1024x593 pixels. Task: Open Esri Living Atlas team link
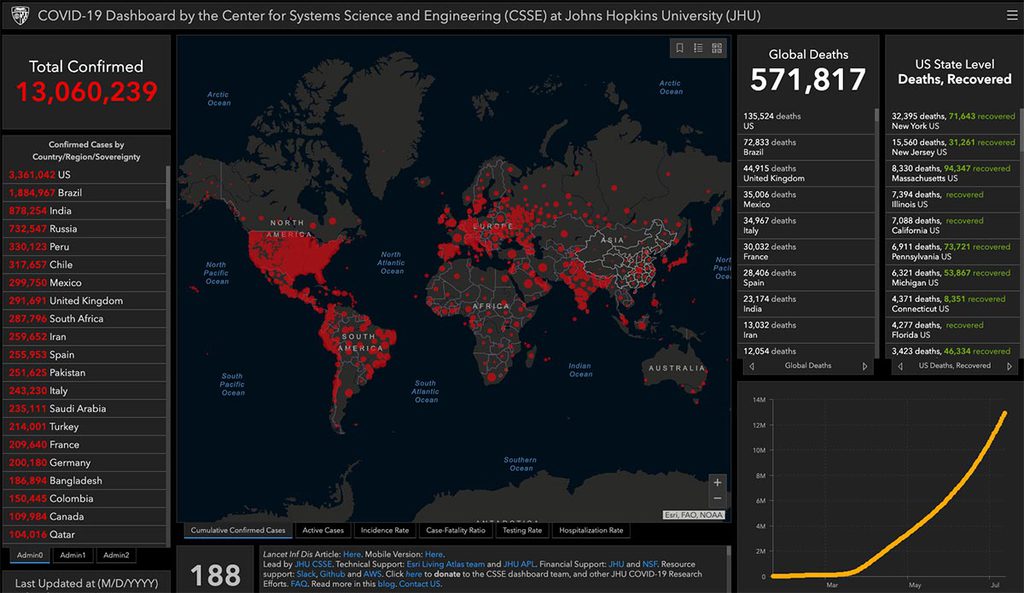445,564
